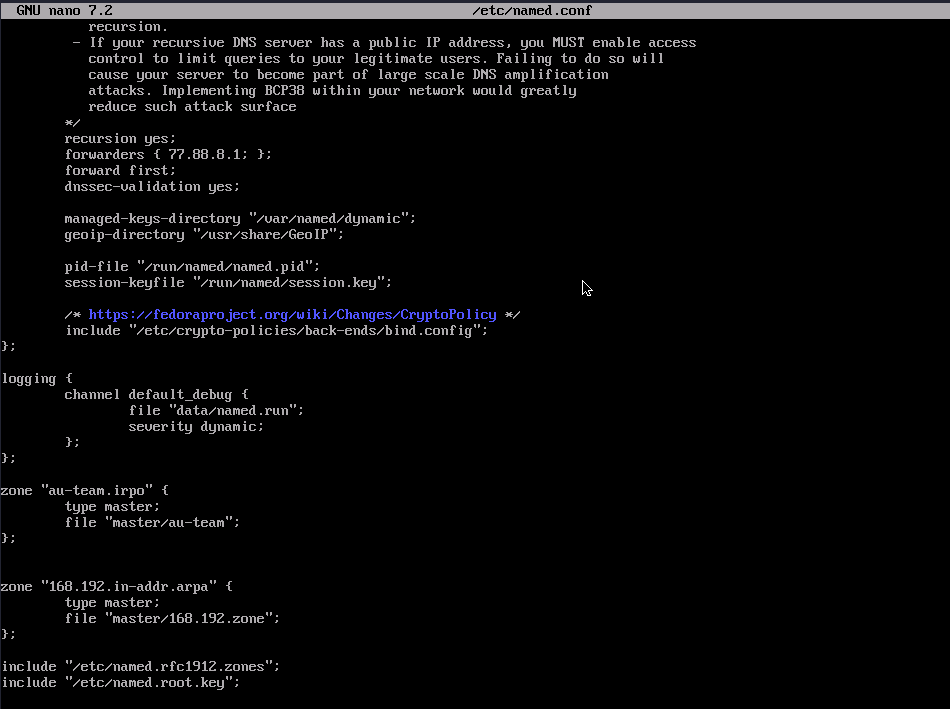Place cursor on the pid-file line
Viewport: 950px width, 709px height.
[192, 267]
